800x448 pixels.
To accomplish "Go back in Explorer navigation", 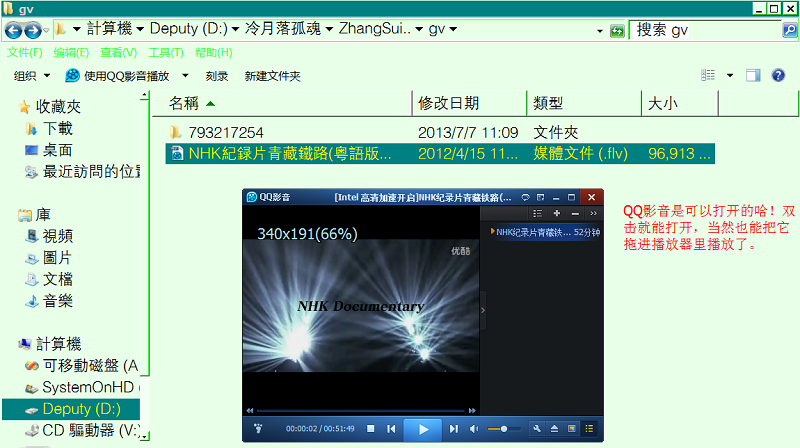I will pos(14,31).
